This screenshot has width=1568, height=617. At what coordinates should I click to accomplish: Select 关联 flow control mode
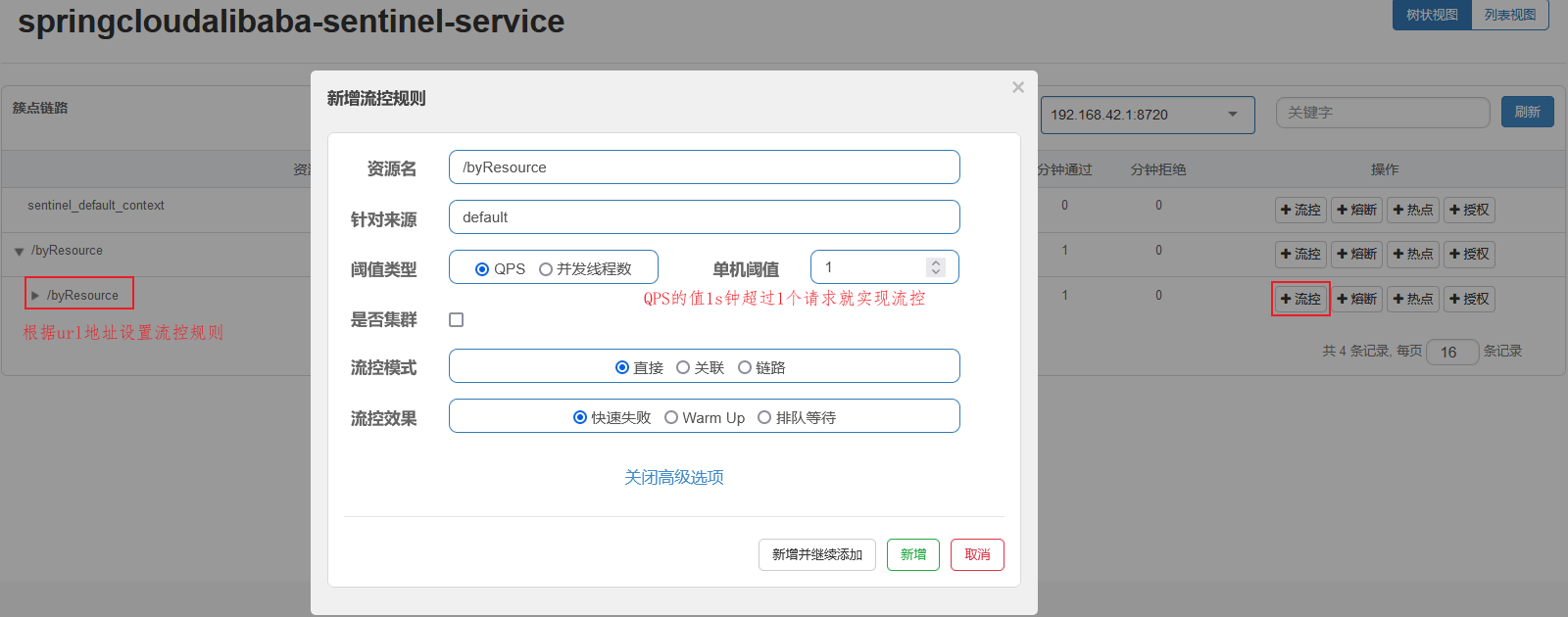pyautogui.click(x=683, y=367)
